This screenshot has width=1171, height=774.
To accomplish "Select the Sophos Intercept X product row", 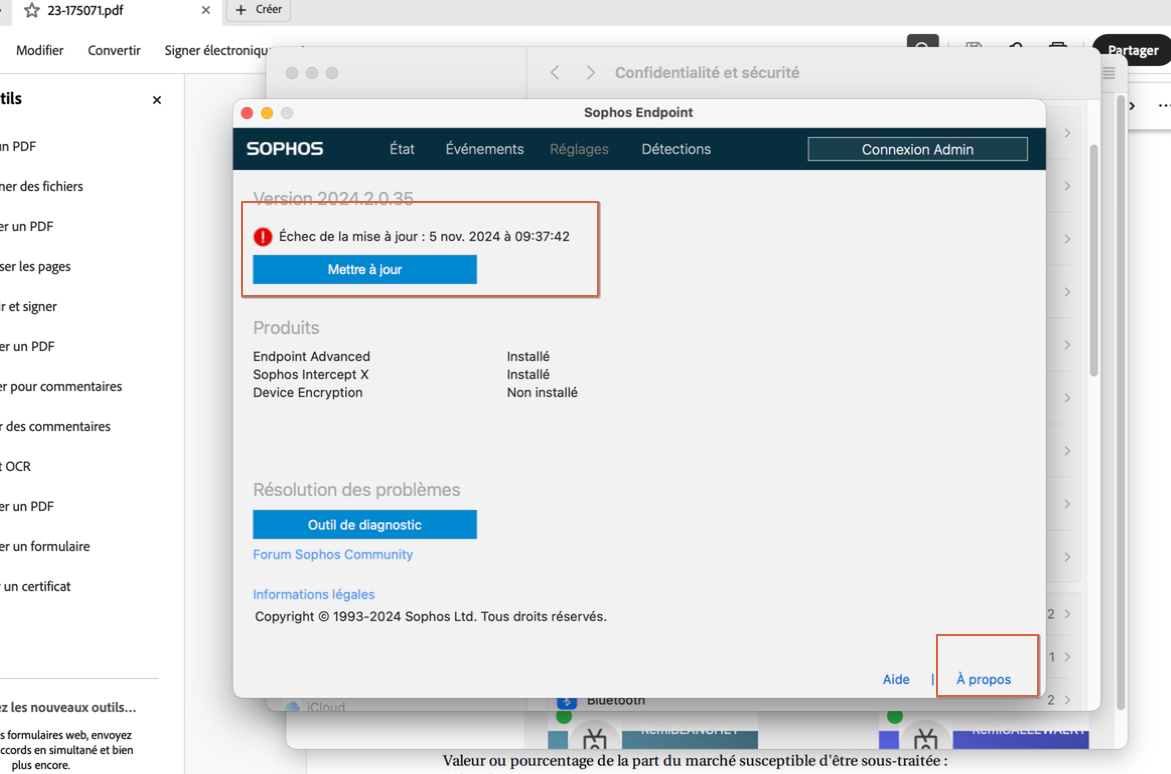I will pos(415,374).
